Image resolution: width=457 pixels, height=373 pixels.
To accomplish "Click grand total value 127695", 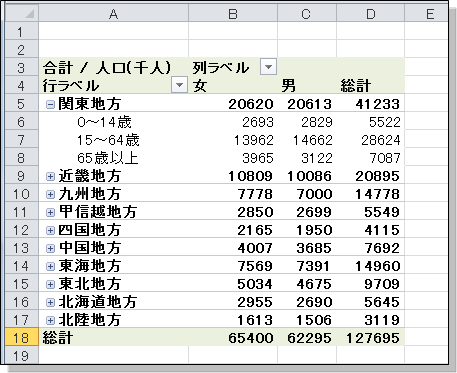I will pos(373,338).
